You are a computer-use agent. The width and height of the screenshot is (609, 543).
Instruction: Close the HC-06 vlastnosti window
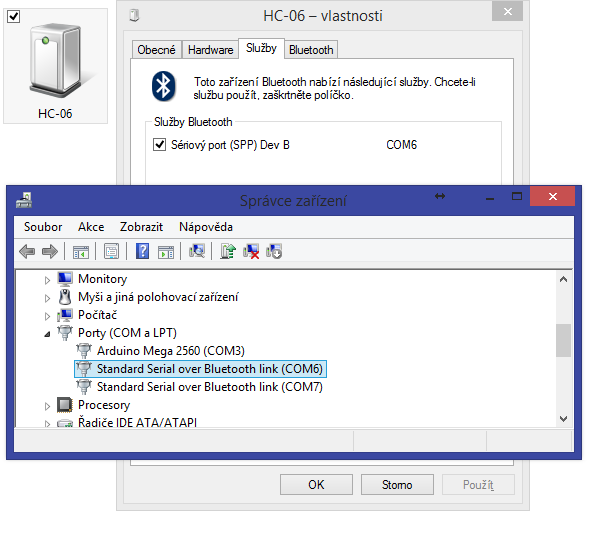pos(507,11)
